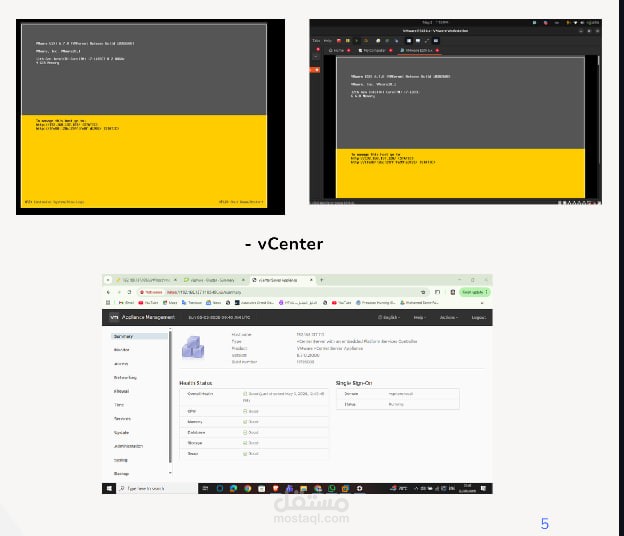Image resolution: width=624 pixels, height=536 pixels.
Task: Open Task View on the Windows taskbar
Action: [x=205, y=488]
